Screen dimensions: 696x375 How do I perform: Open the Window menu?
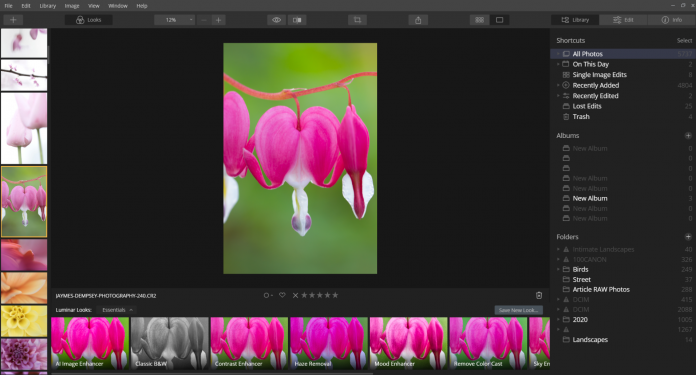click(x=118, y=6)
